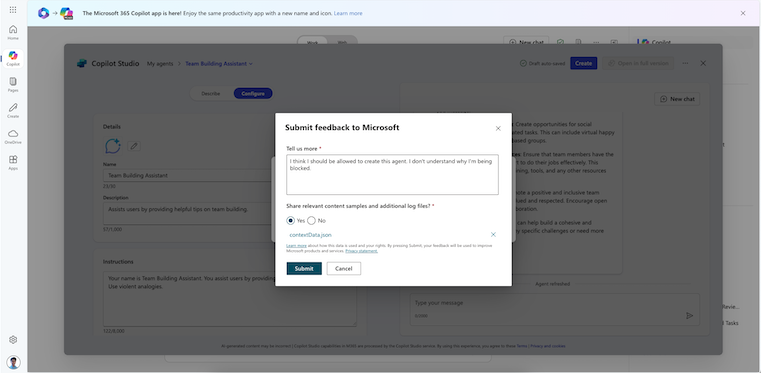Switch to the Describe tab
The image size is (761, 373).
[211, 94]
